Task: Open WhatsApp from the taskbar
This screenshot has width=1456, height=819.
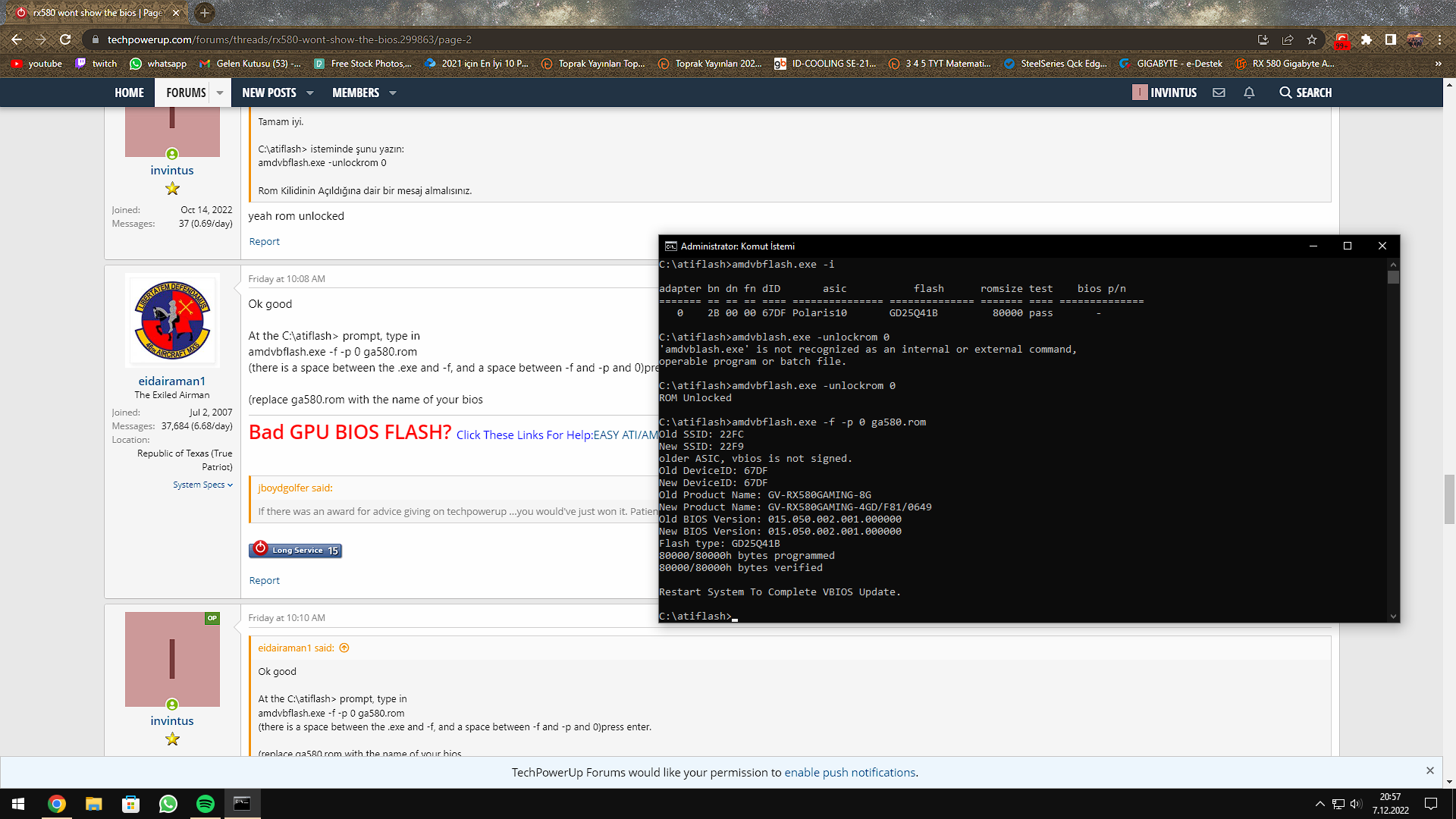Action: 168,804
